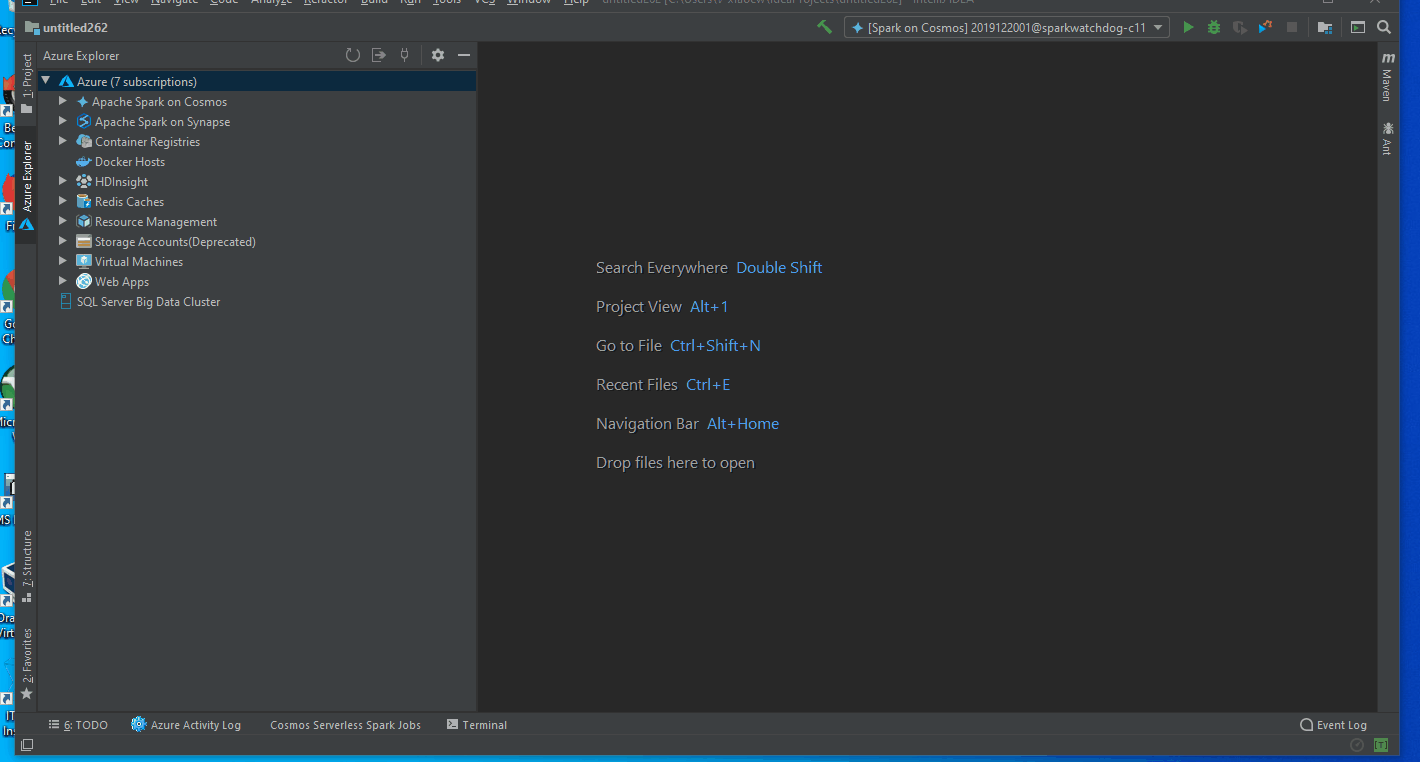Expand the HDInsight node
Image resolution: width=1420 pixels, height=762 pixels.
[62, 181]
